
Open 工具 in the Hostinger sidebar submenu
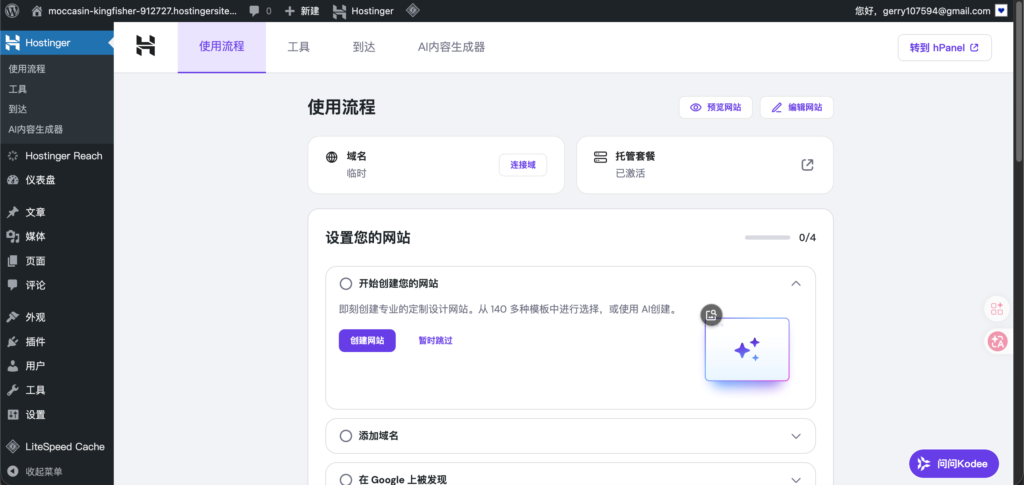(x=18, y=89)
